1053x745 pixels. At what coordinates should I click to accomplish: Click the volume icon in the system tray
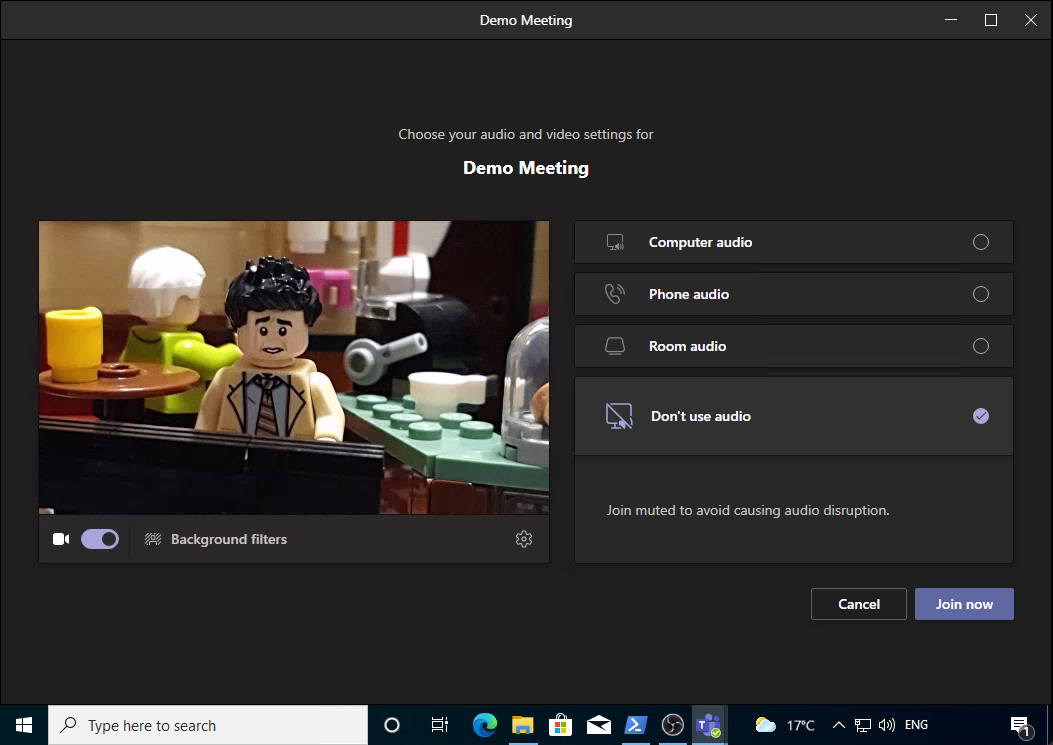[888, 725]
